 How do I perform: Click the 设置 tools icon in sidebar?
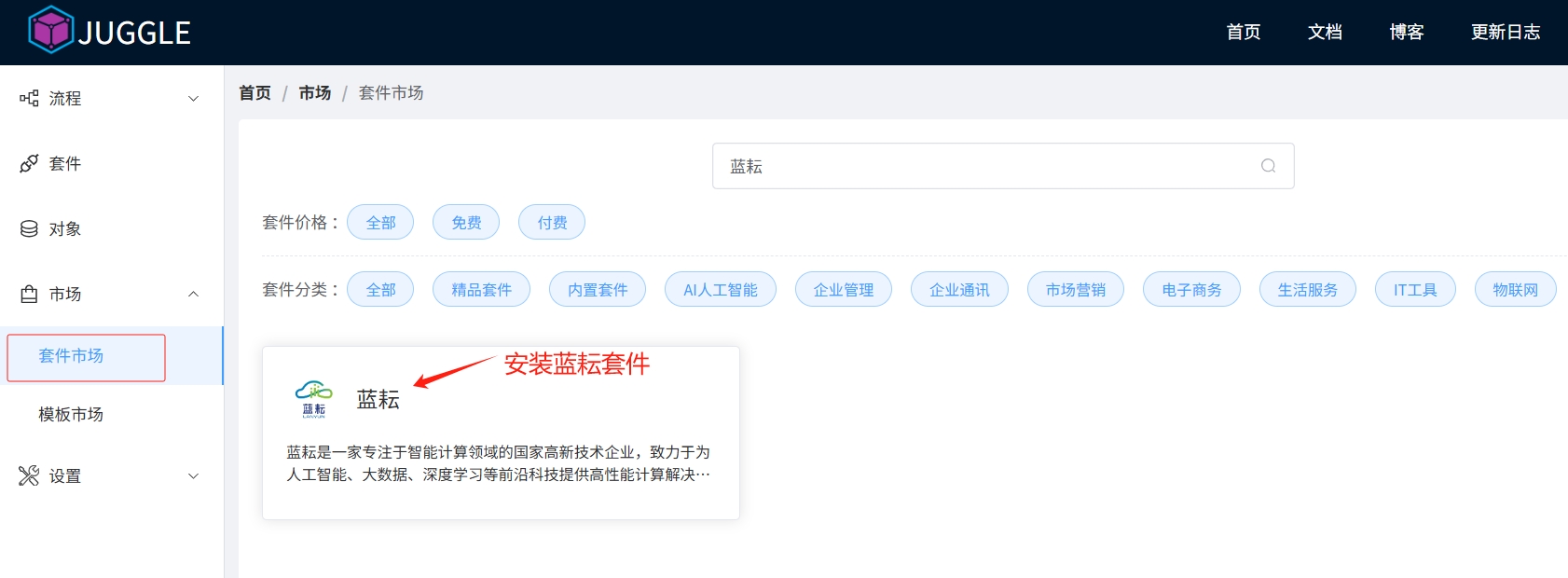[x=29, y=475]
